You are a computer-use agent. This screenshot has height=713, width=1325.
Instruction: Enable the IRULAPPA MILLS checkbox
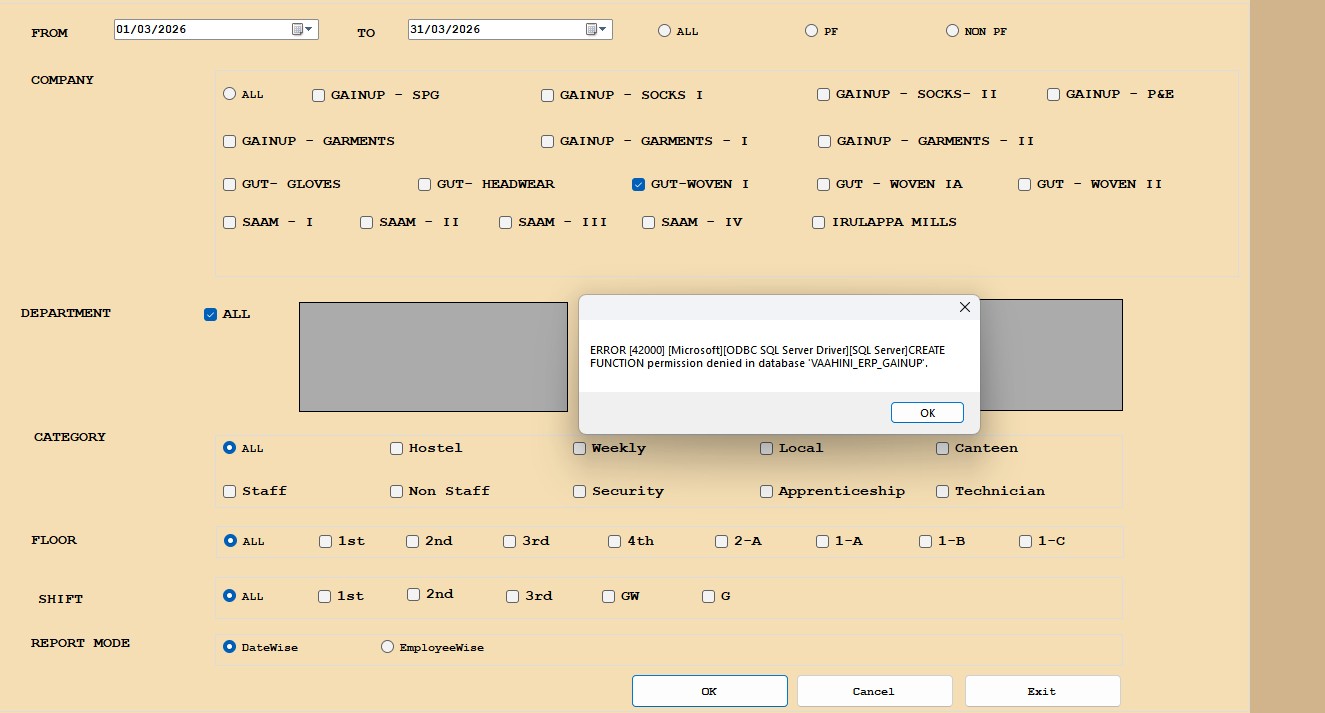pyautogui.click(x=819, y=222)
